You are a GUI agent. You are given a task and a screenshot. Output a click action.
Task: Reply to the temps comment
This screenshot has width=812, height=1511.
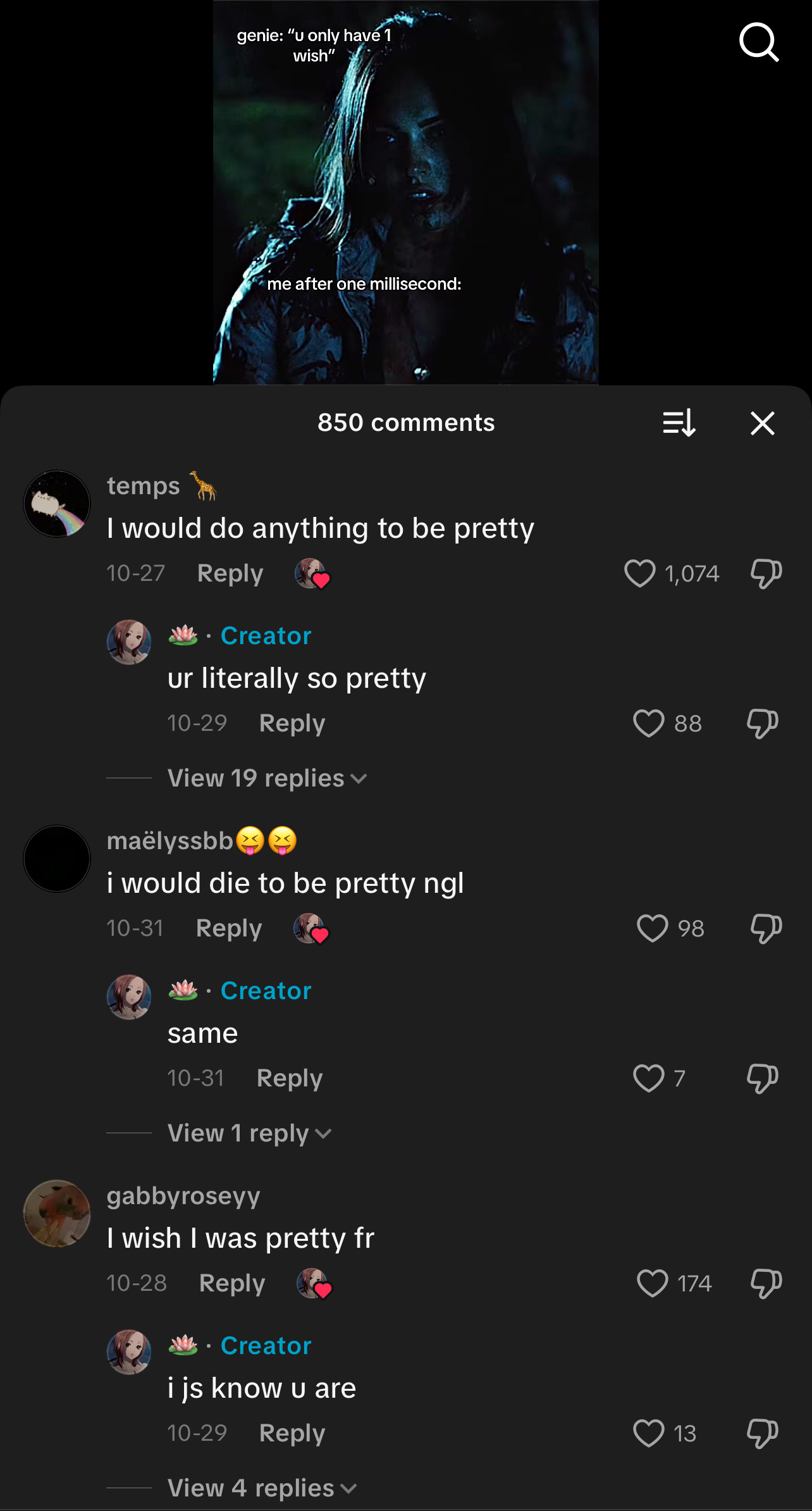point(230,573)
